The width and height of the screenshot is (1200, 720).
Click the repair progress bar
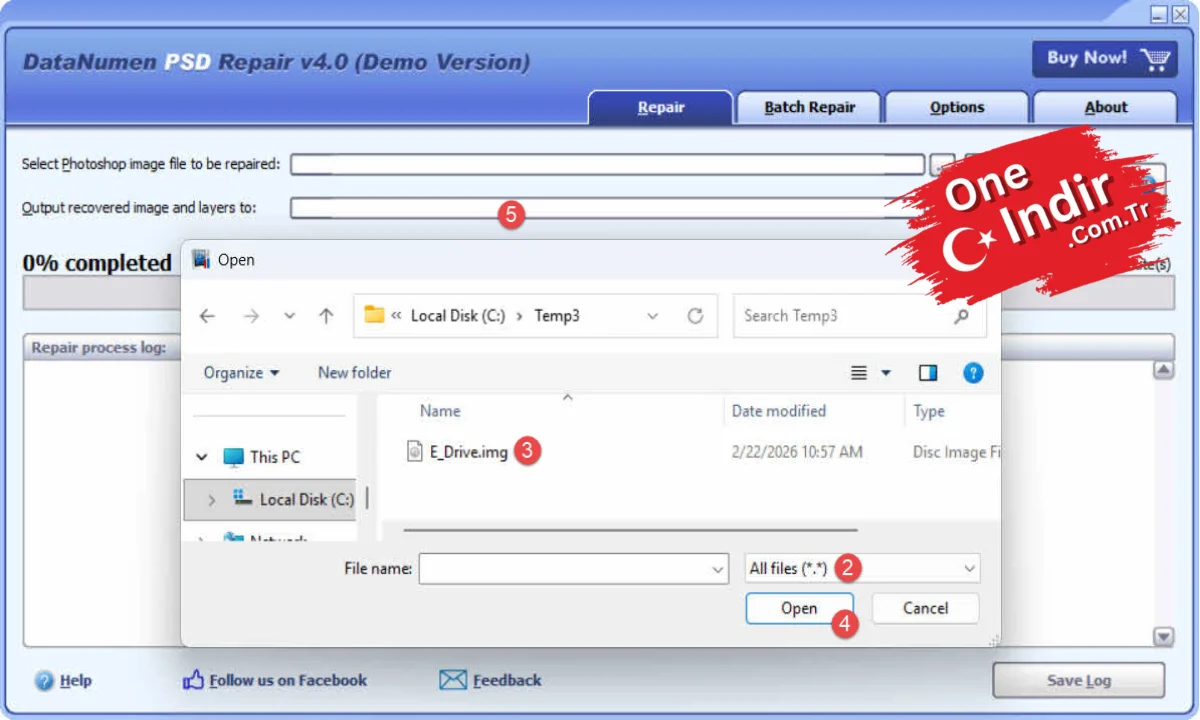click(x=599, y=293)
